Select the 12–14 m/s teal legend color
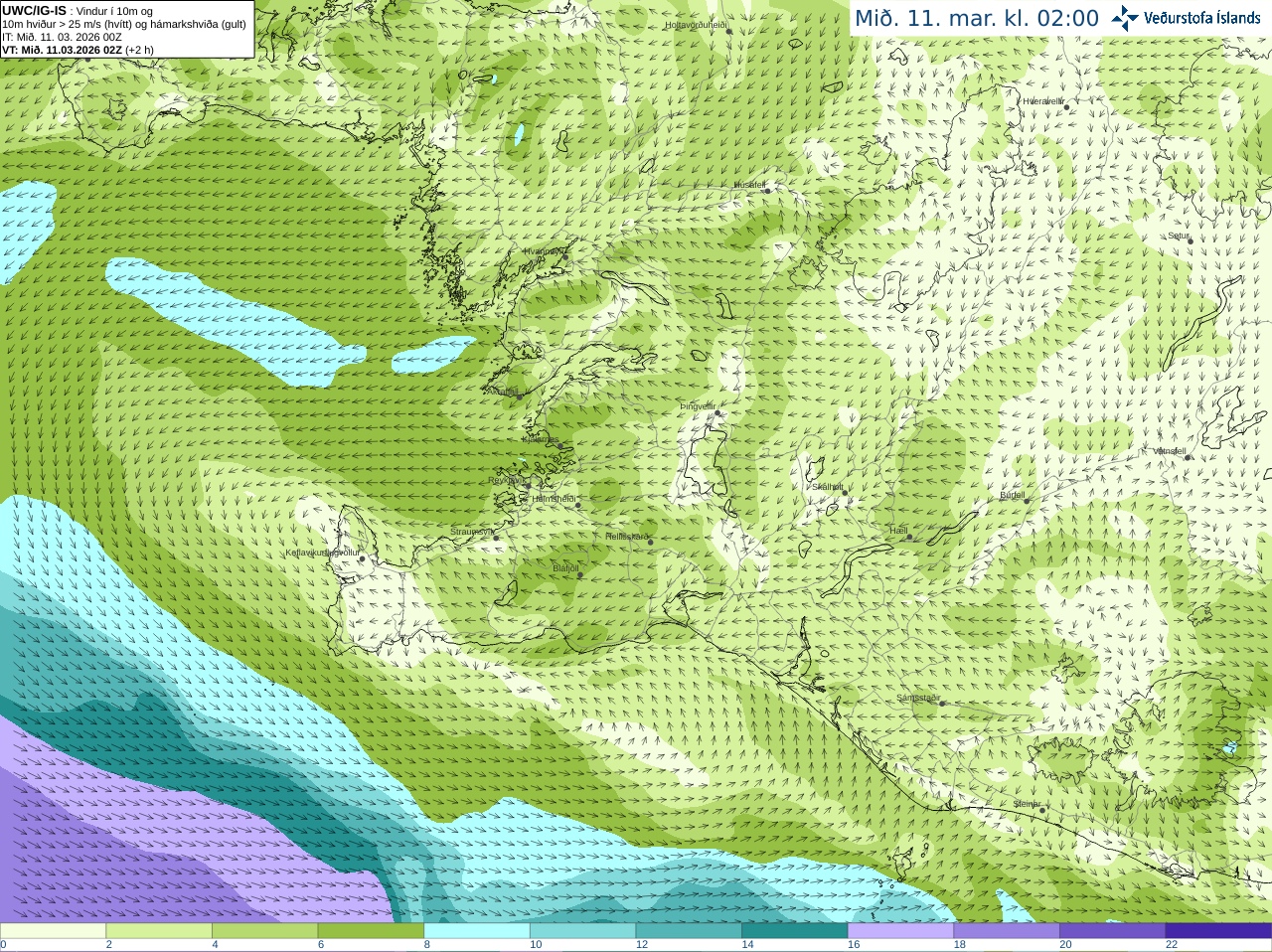The height and width of the screenshot is (952, 1272). [x=689, y=931]
